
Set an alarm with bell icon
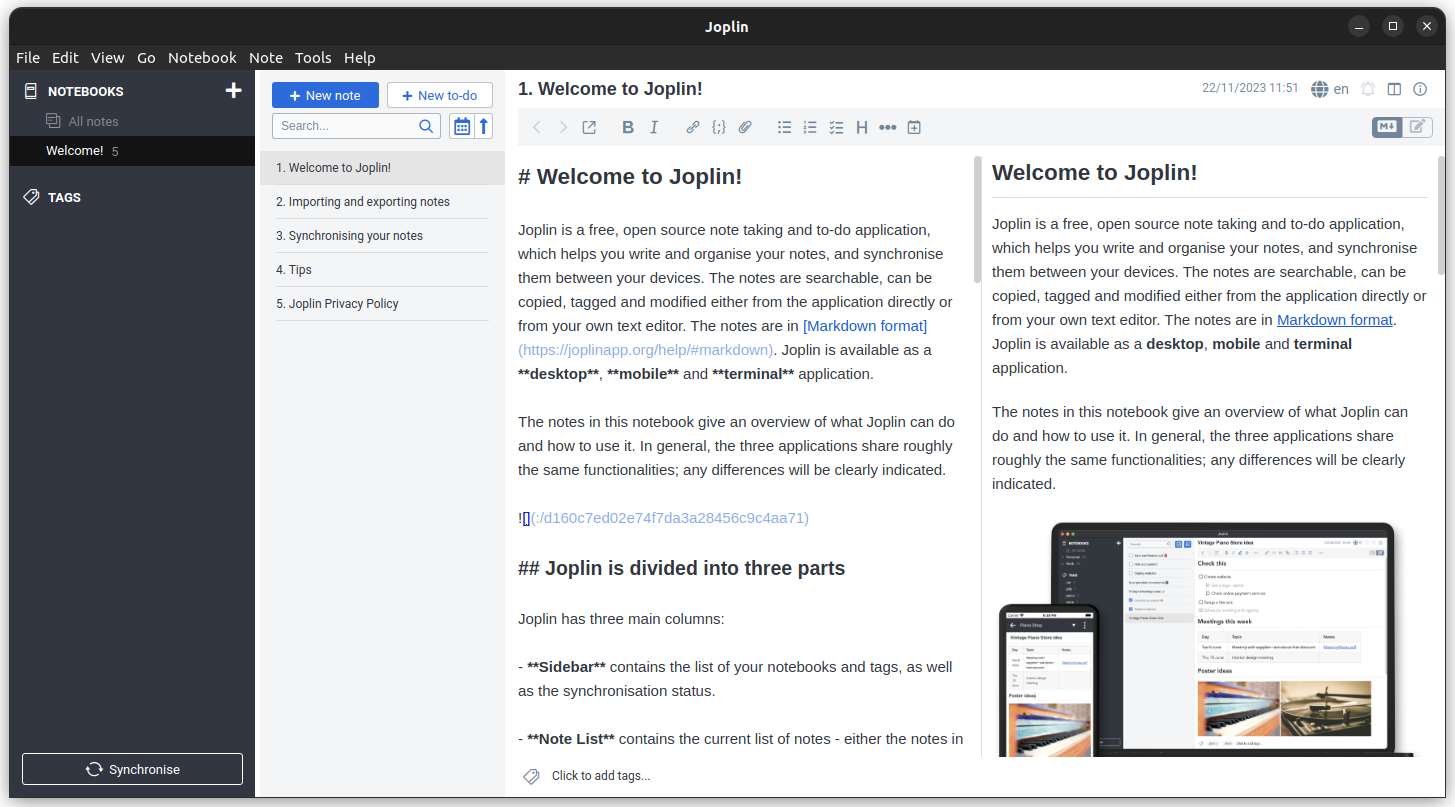tap(1368, 89)
